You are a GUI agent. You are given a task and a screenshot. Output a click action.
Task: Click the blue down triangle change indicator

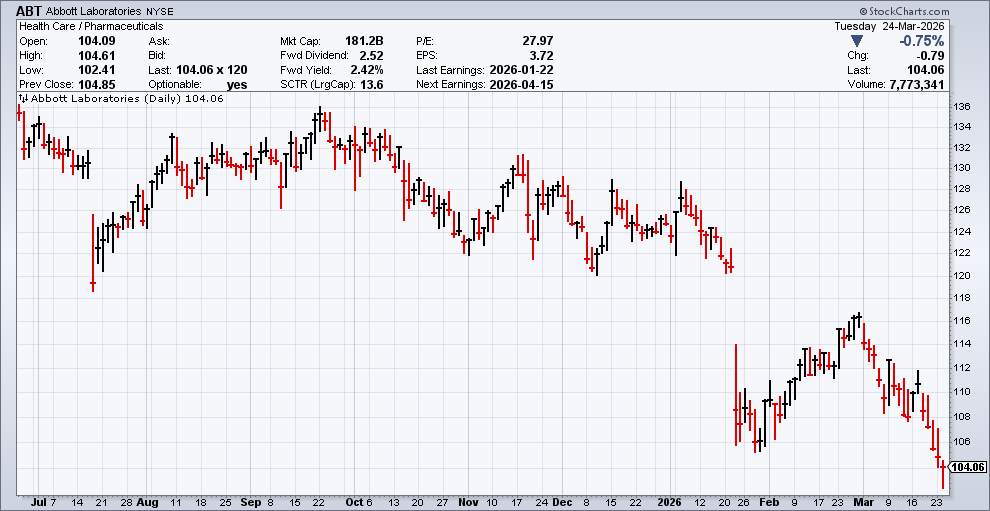click(856, 41)
